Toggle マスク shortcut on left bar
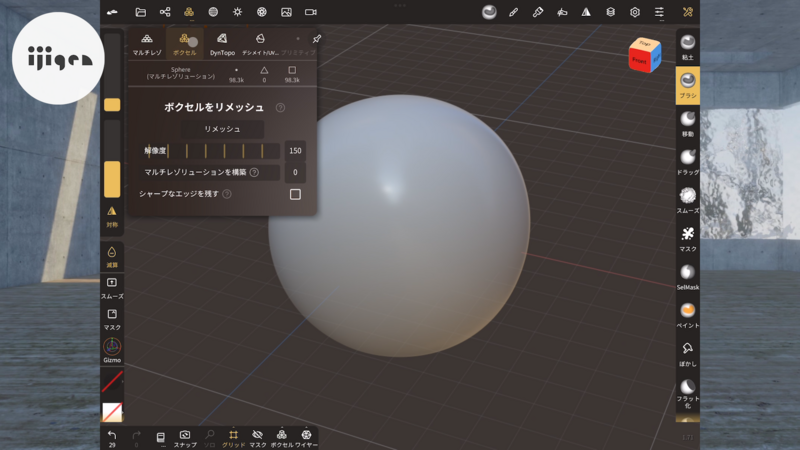Image resolution: width=800 pixels, height=450 pixels. pyautogui.click(x=112, y=319)
